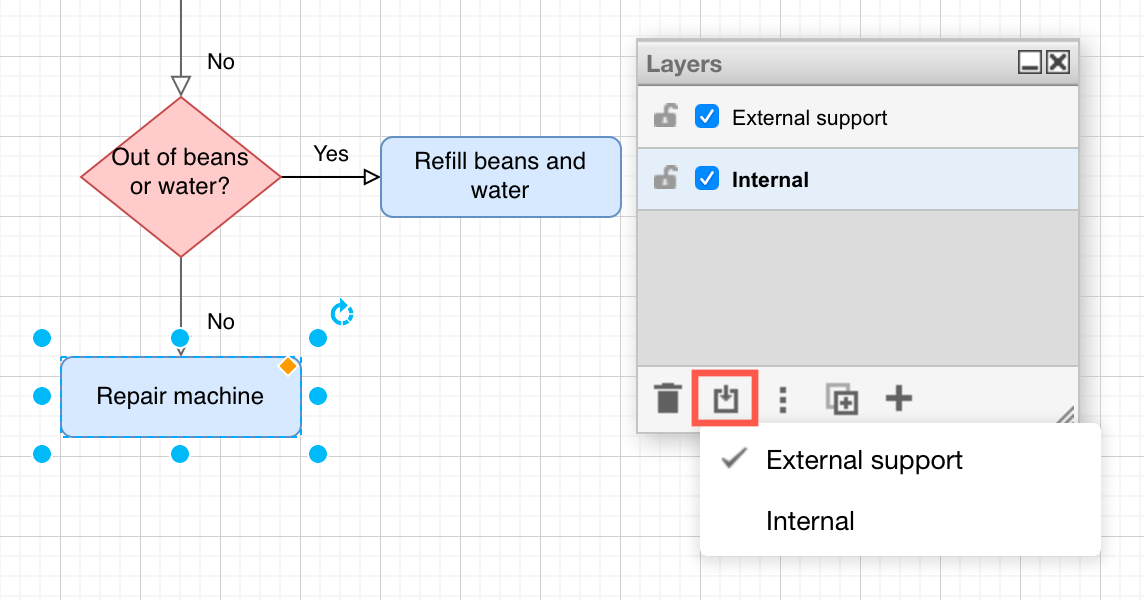
Task: Select the Refill beans and water shape
Action: click(x=500, y=177)
